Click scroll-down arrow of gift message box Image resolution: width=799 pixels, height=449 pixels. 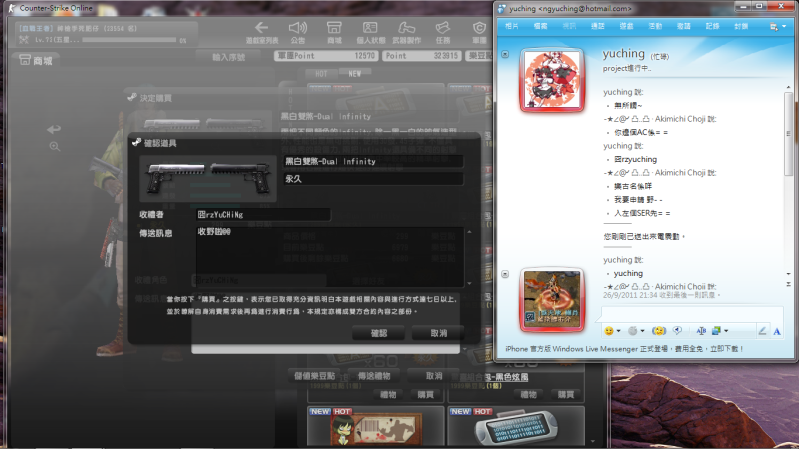469,283
